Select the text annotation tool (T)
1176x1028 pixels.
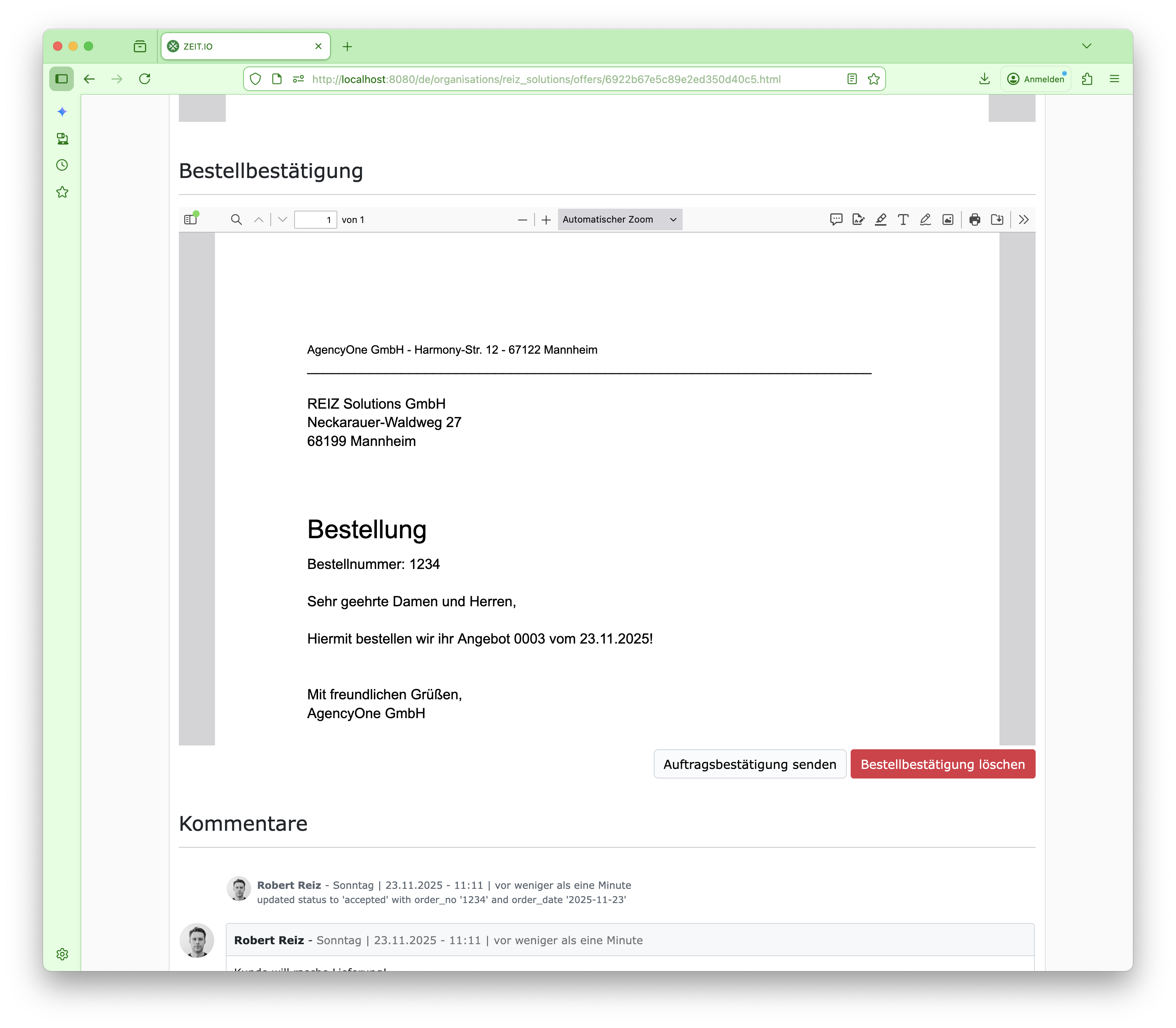pos(903,219)
